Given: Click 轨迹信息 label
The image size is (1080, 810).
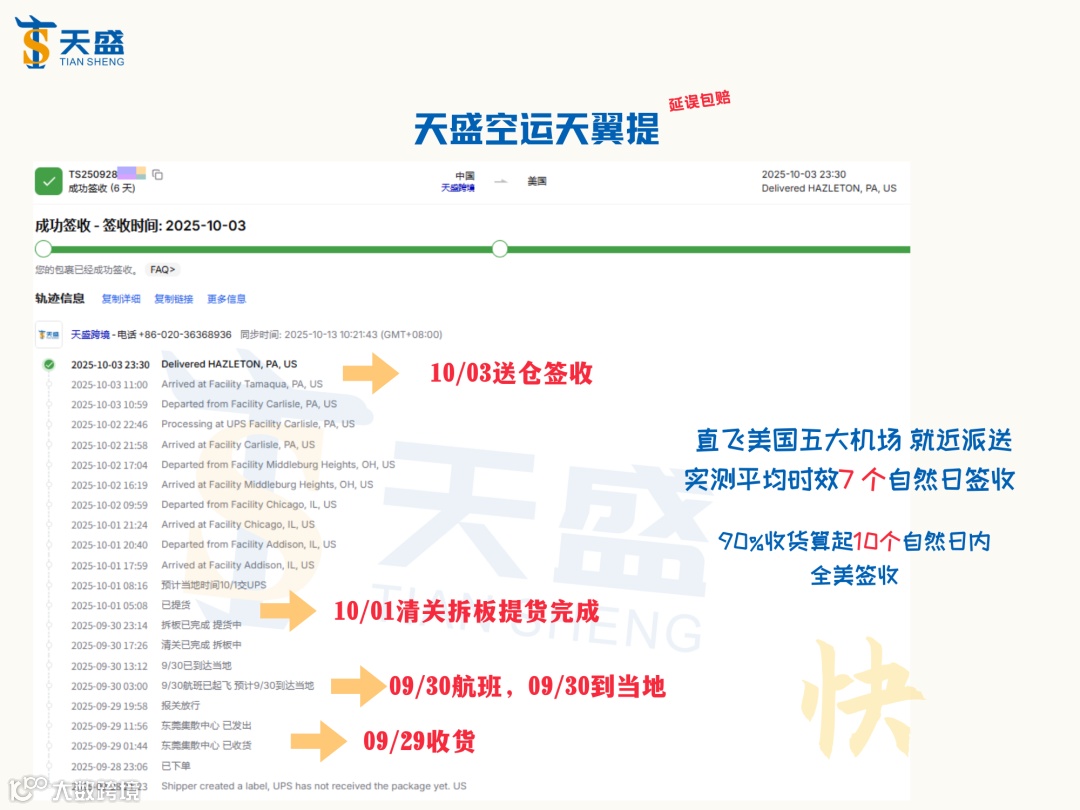Looking at the screenshot, I should pos(60,298).
